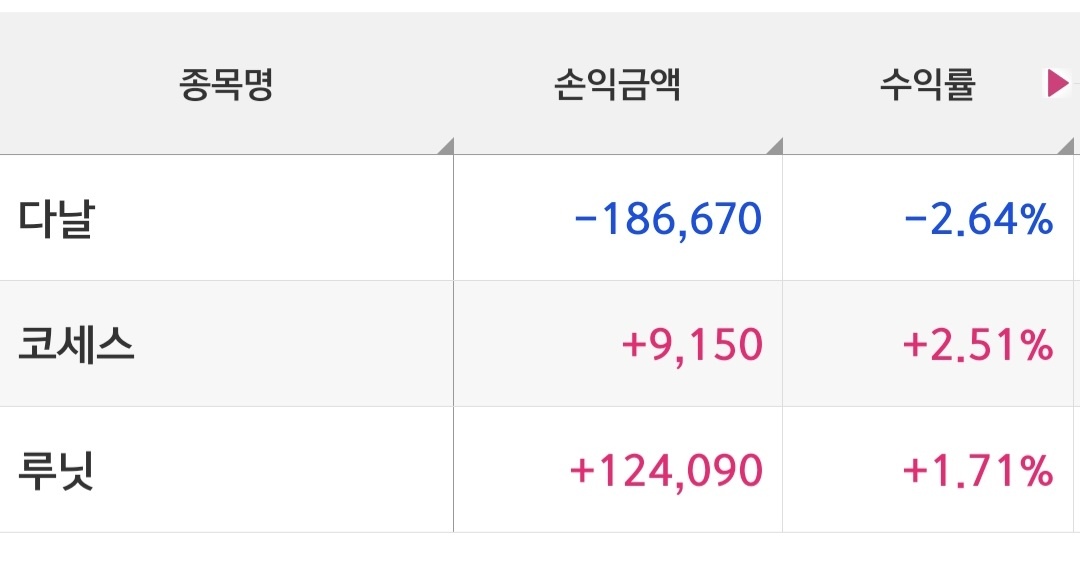Viewport: 1080px width, 577px height.
Task: Select the -186,670 loss amount cell
Action: [618, 218]
